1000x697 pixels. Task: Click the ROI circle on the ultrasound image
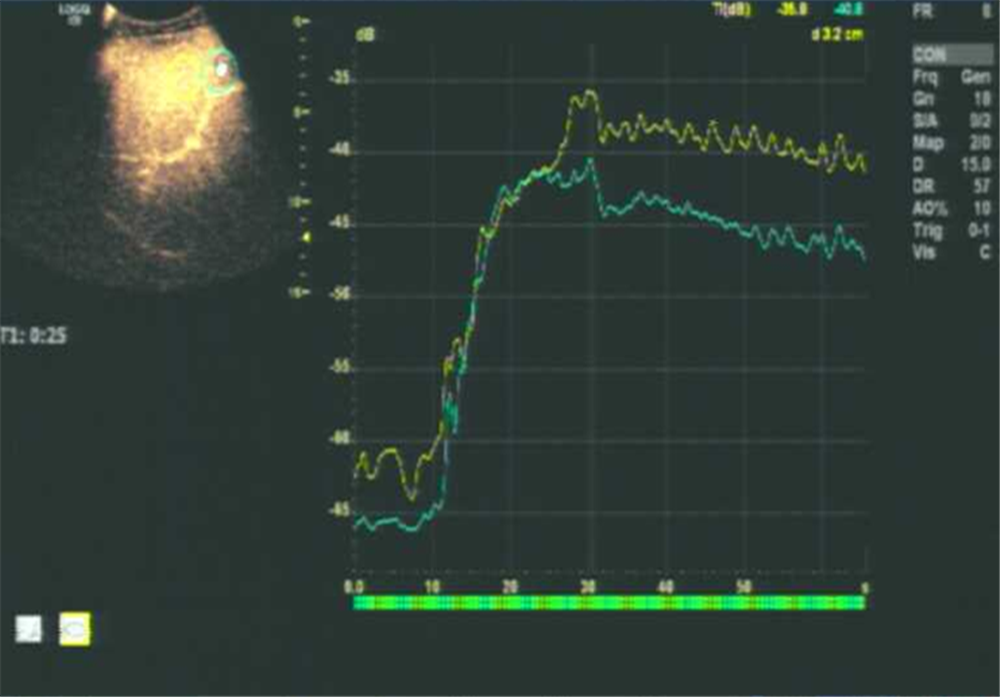point(224,70)
